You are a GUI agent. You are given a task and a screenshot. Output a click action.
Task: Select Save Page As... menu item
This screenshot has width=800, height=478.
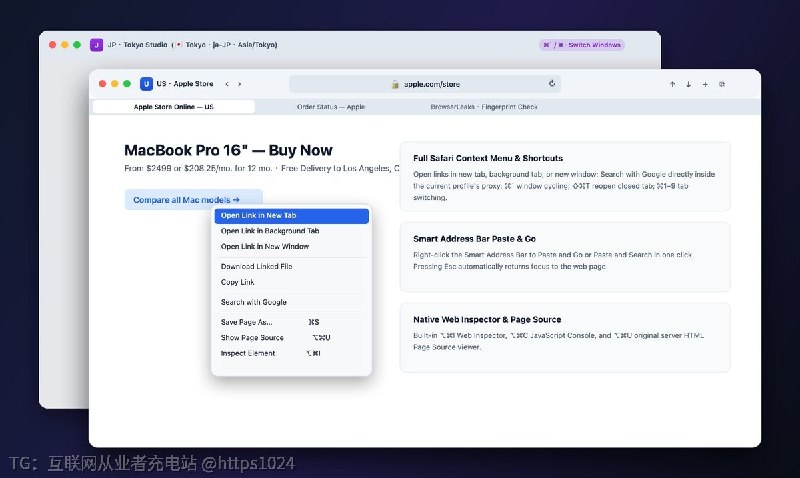click(291, 322)
